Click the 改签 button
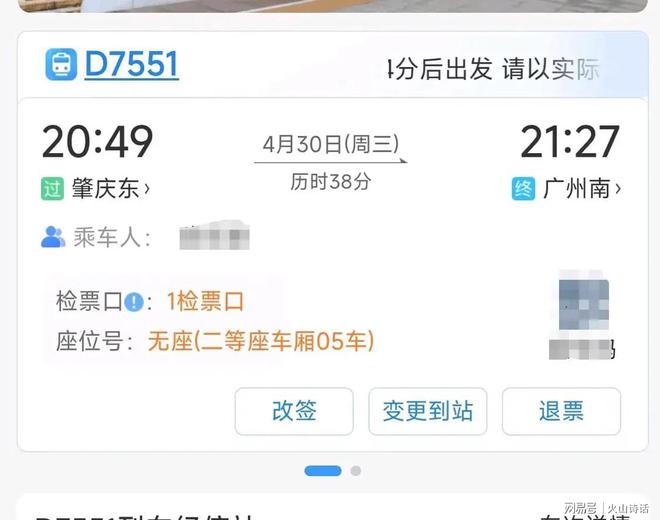 point(294,411)
